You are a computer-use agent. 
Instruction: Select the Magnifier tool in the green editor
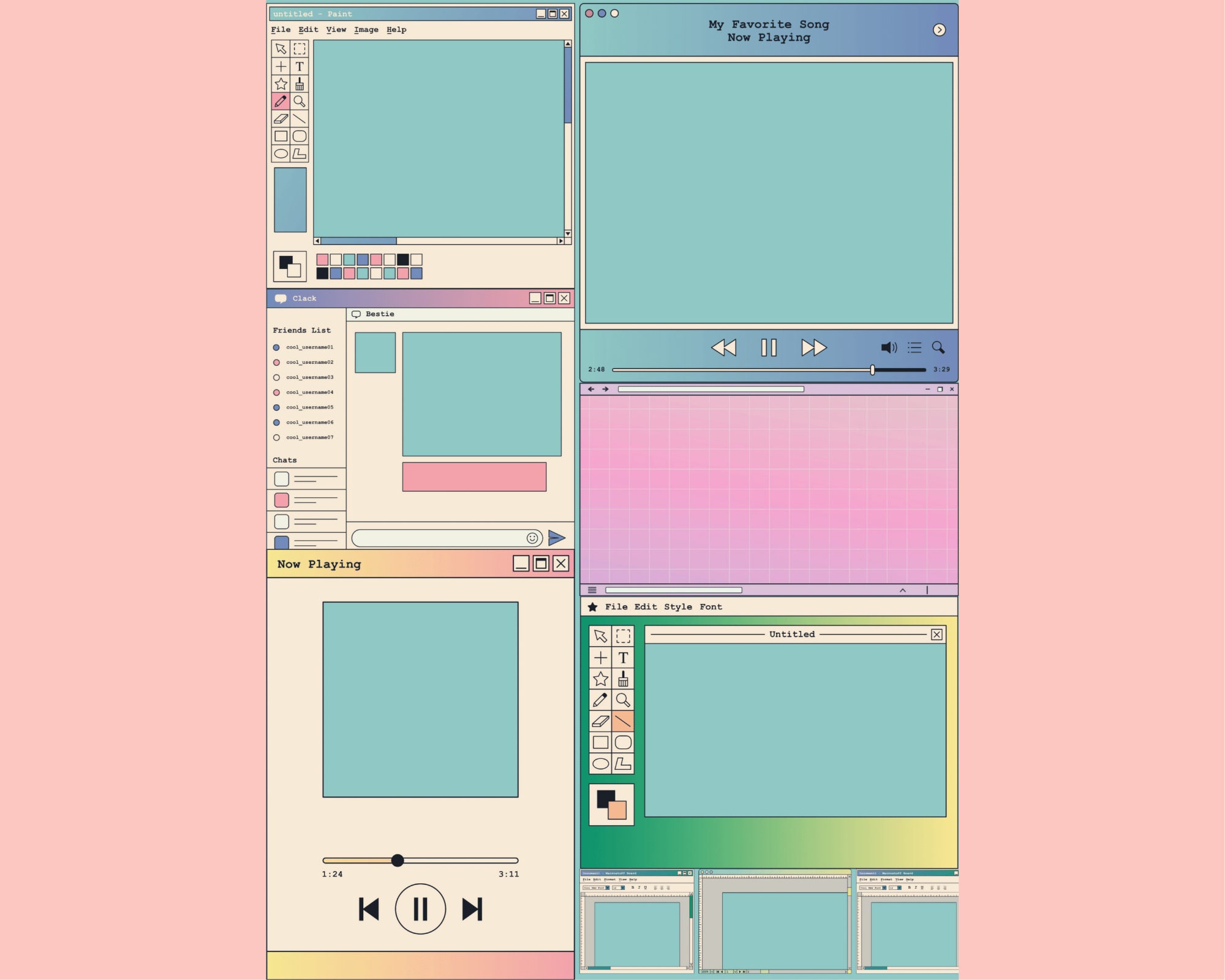pyautogui.click(x=623, y=699)
